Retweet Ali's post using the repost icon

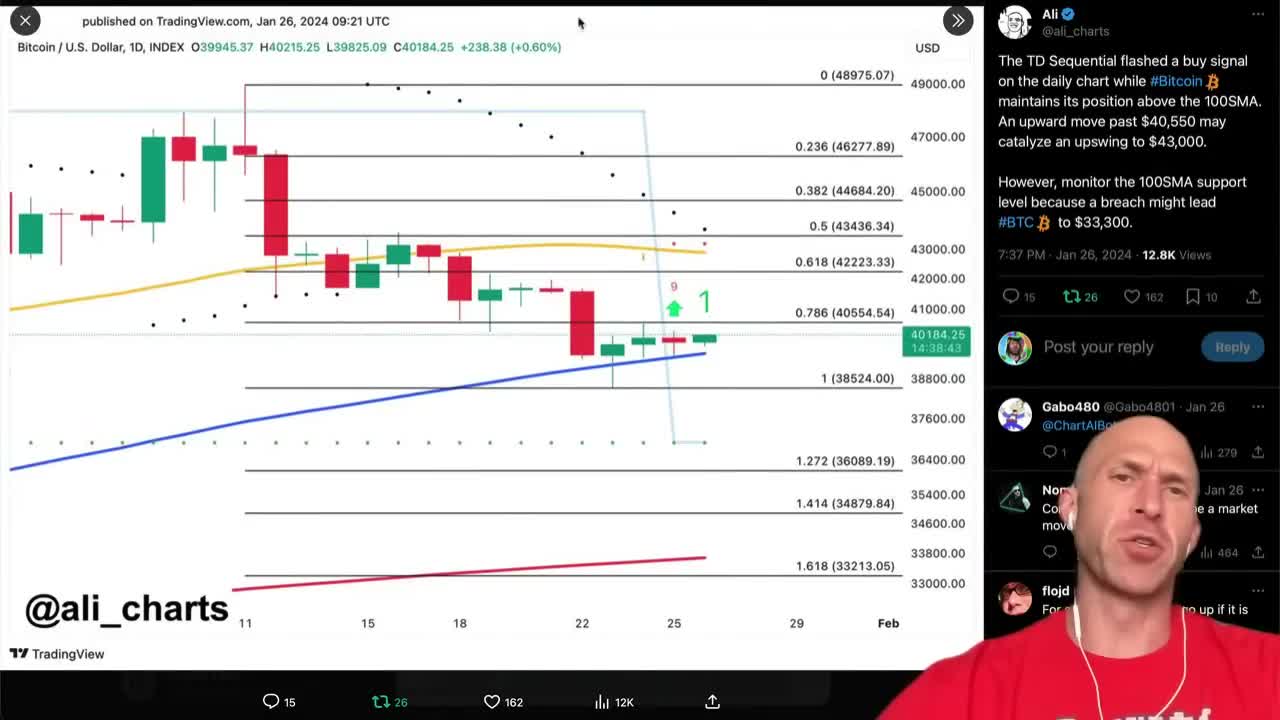(x=1069, y=296)
